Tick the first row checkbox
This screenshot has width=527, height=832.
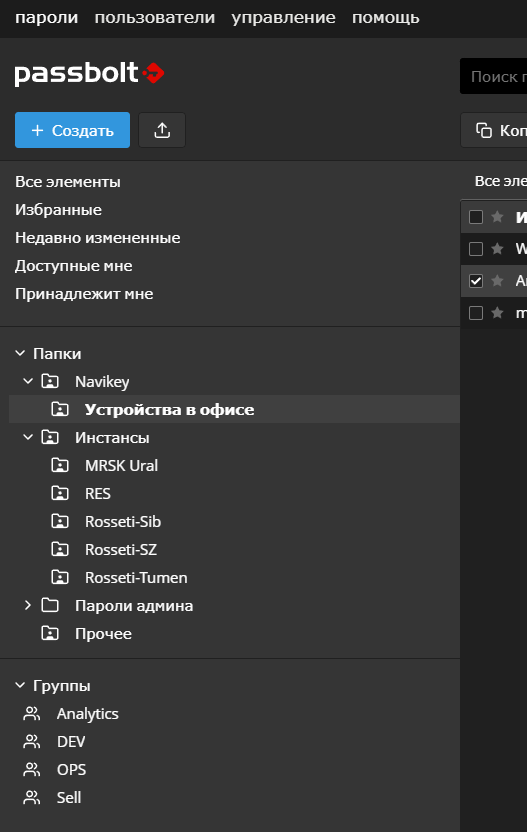476,216
